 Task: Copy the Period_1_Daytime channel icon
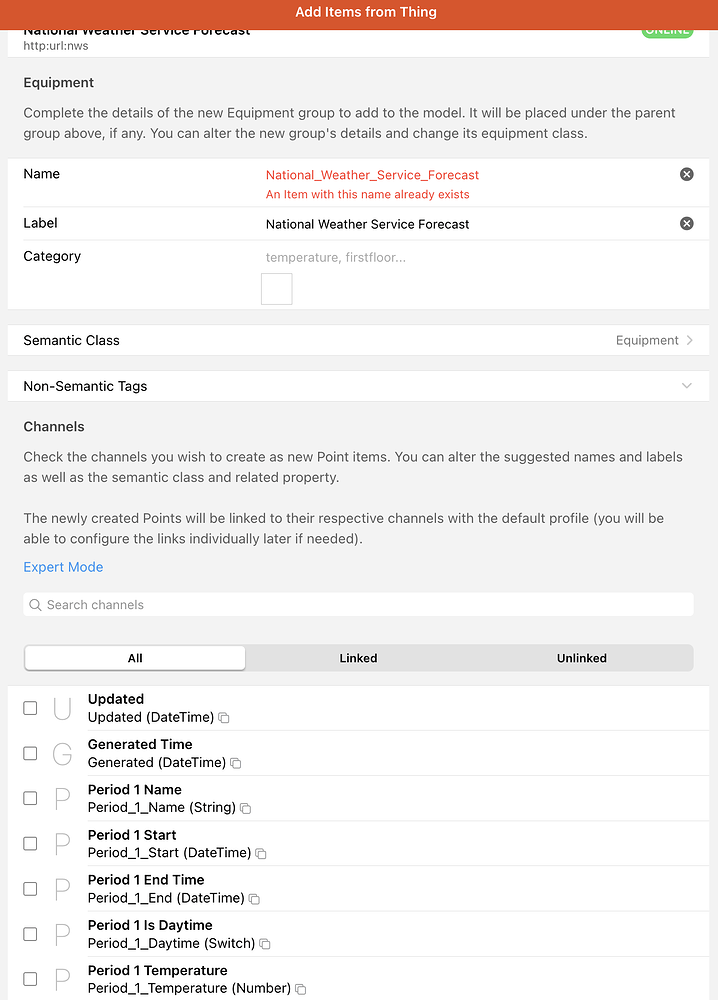click(x=265, y=944)
